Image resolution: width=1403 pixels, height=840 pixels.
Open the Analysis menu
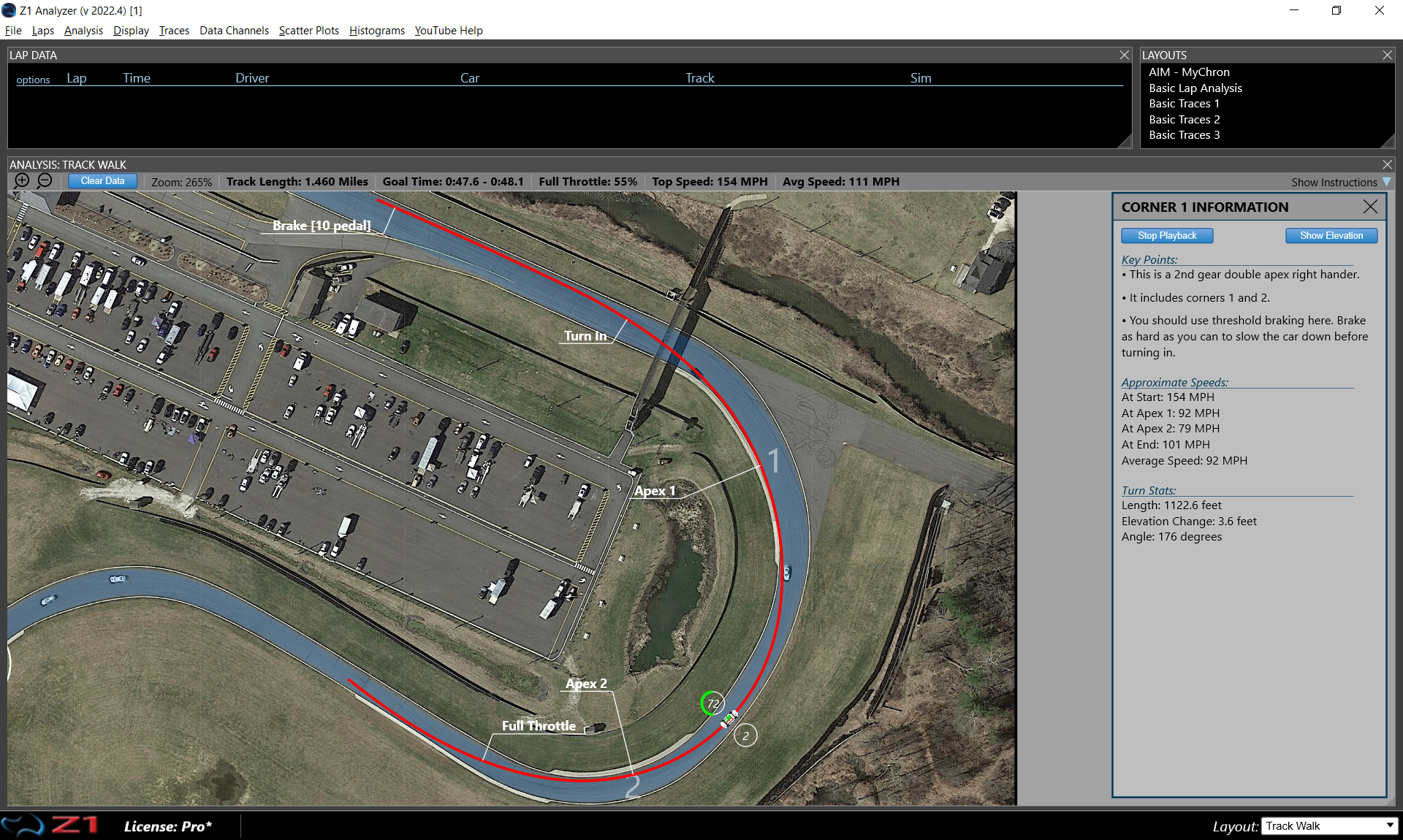coord(83,31)
